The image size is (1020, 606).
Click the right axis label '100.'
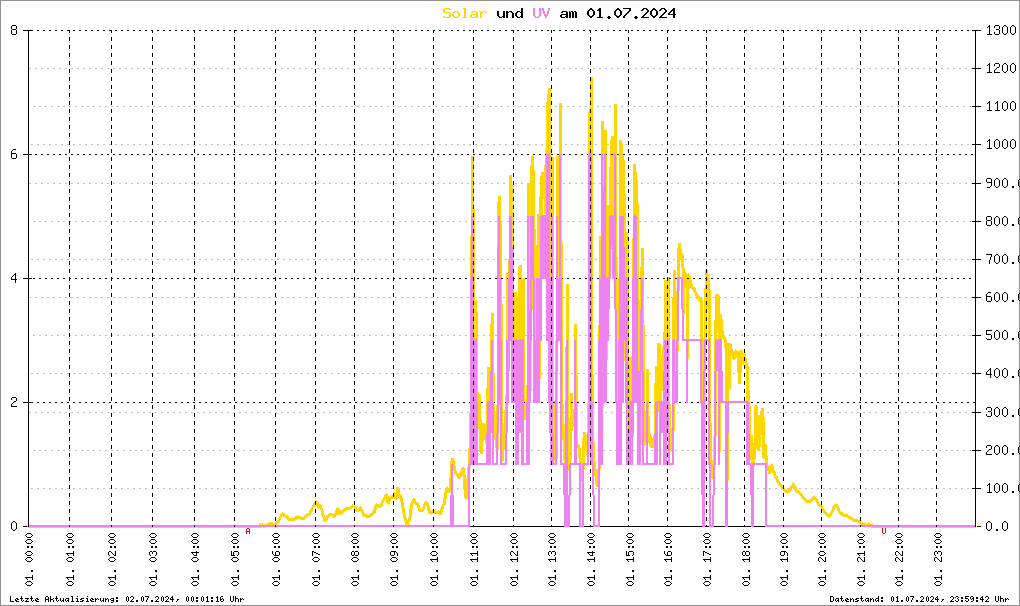(x=1001, y=488)
